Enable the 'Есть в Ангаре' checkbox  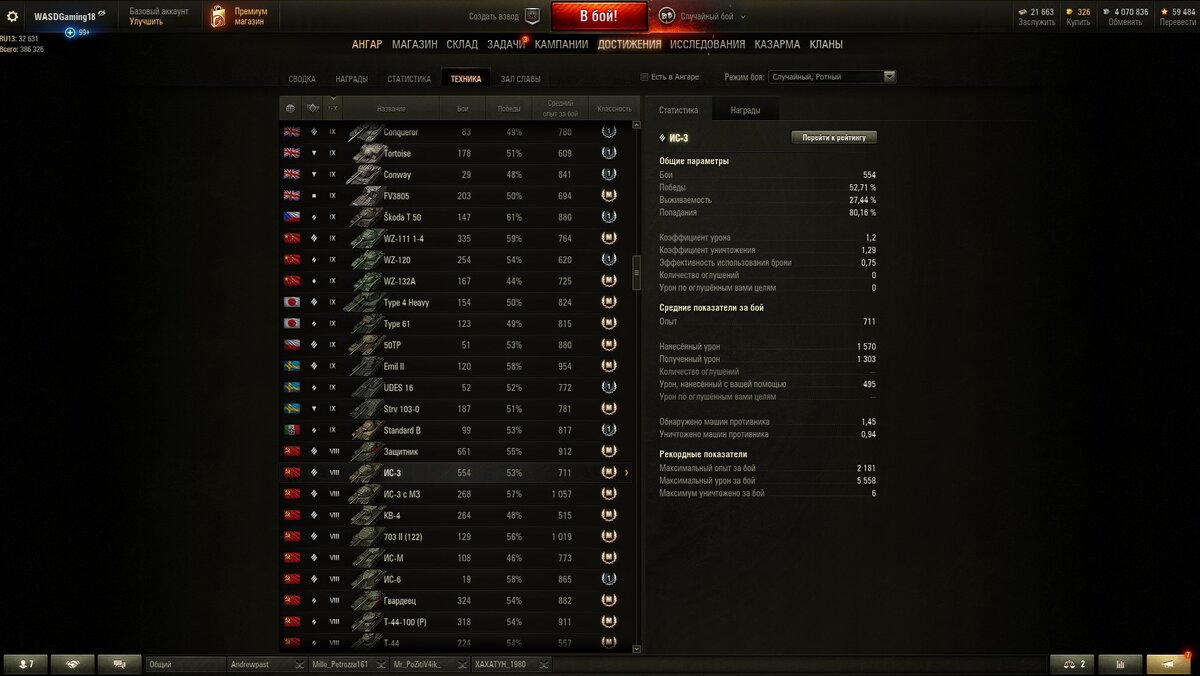pyautogui.click(x=644, y=77)
